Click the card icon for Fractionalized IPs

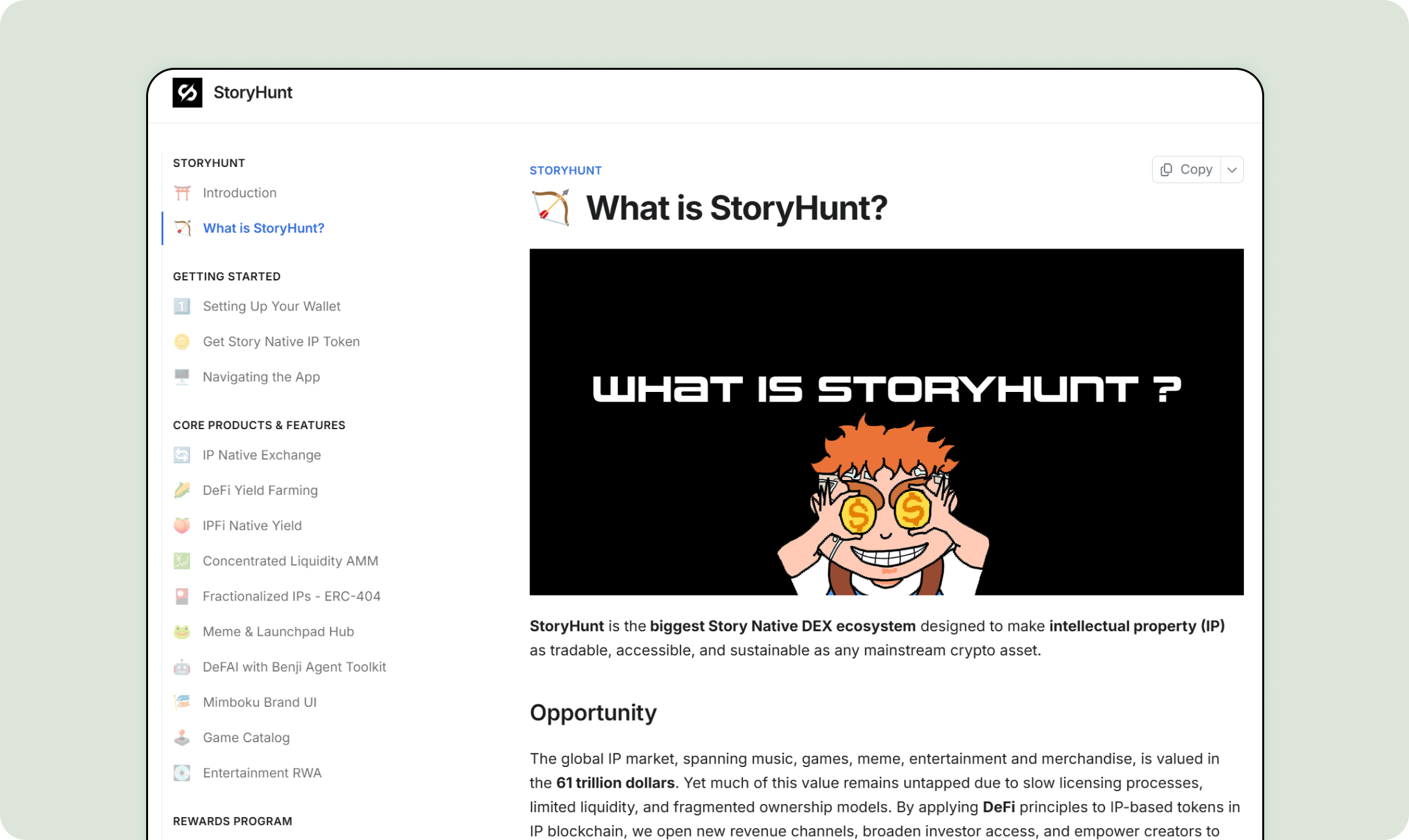pyautogui.click(x=182, y=596)
